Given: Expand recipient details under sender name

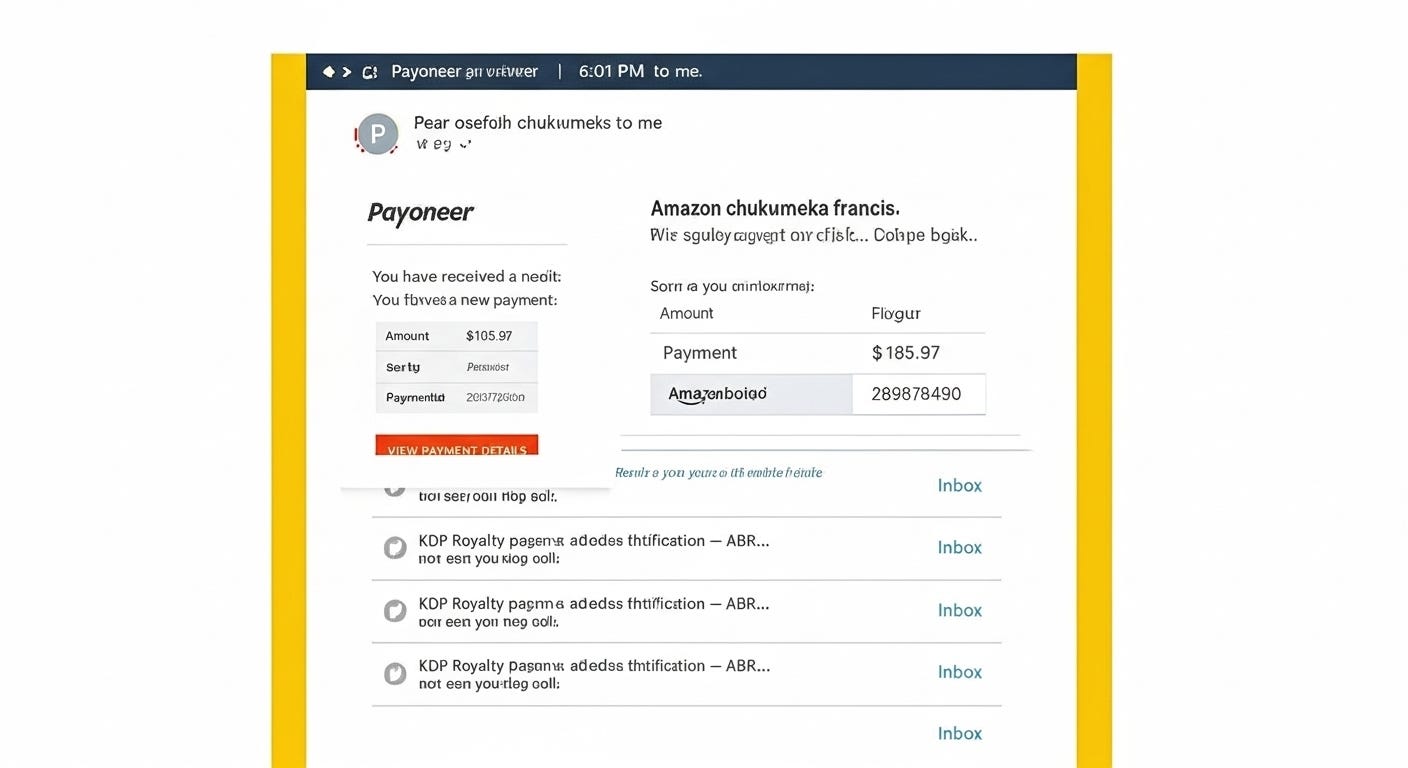Looking at the screenshot, I should tap(443, 144).
